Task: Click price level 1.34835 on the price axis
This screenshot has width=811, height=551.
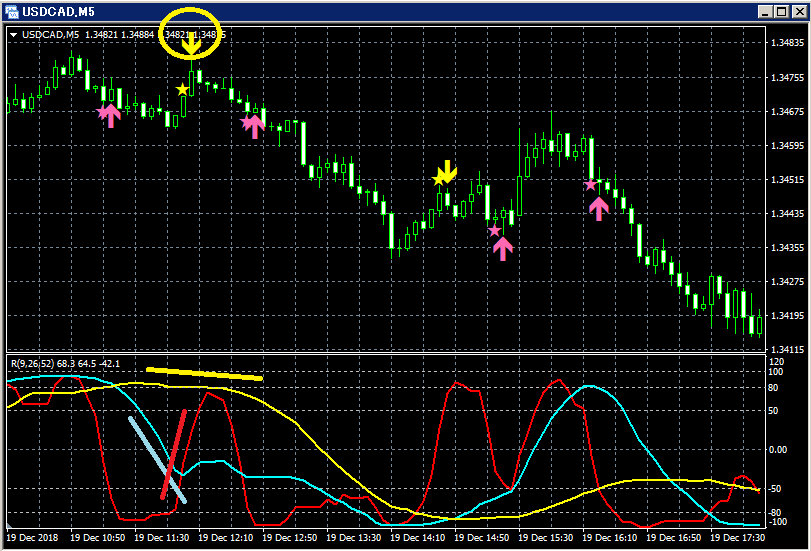Action: coord(787,43)
